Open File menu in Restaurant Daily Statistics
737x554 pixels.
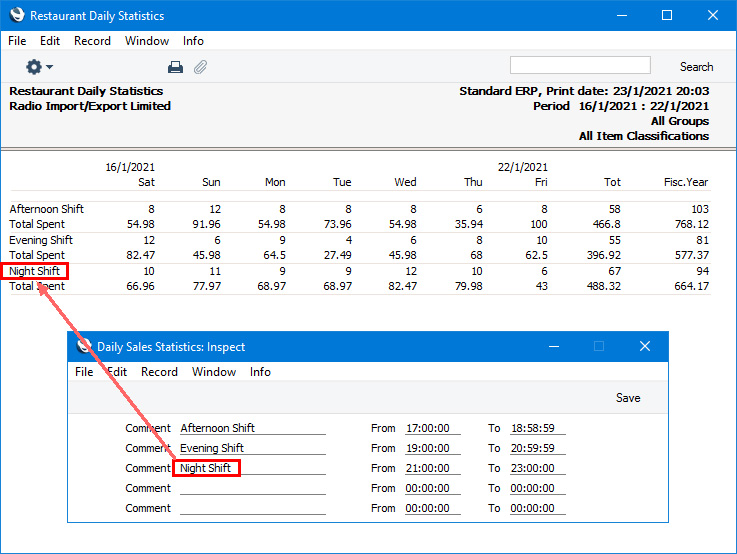[x=17, y=41]
